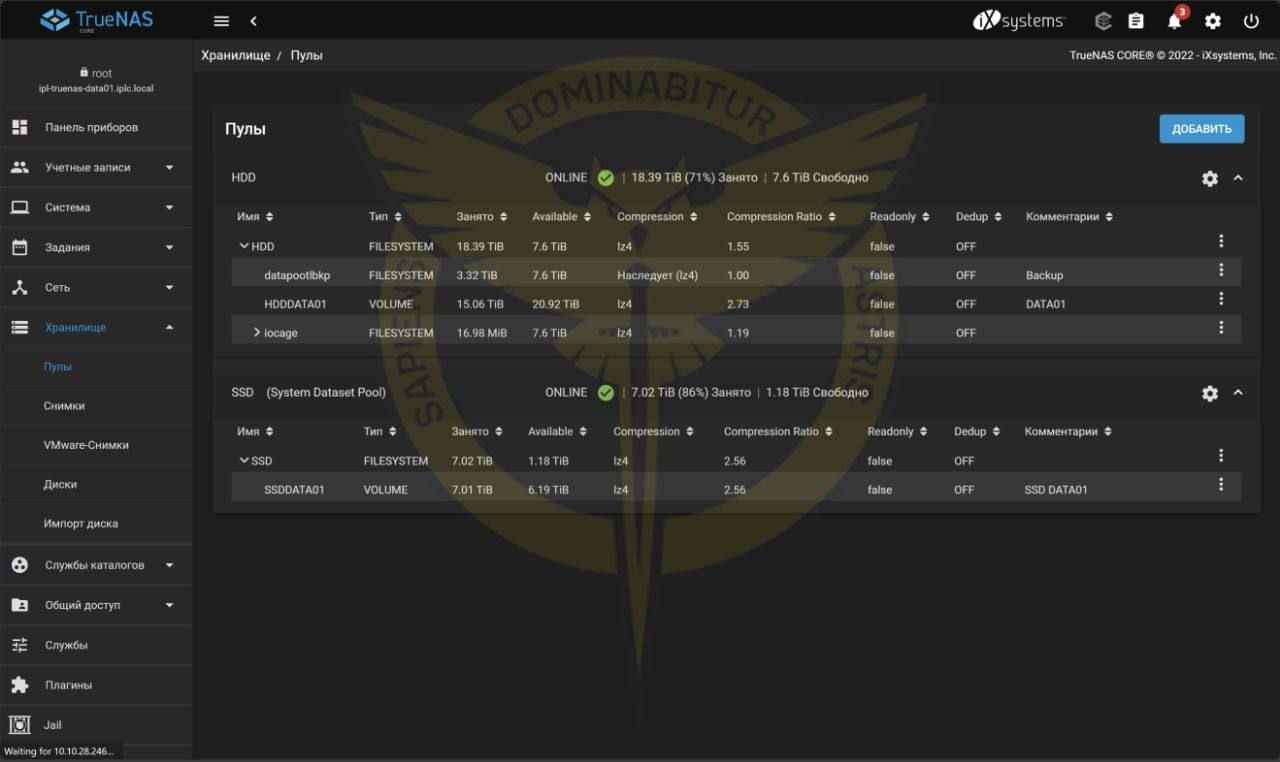Open the task manager clipboard icon

[x=1136, y=21]
